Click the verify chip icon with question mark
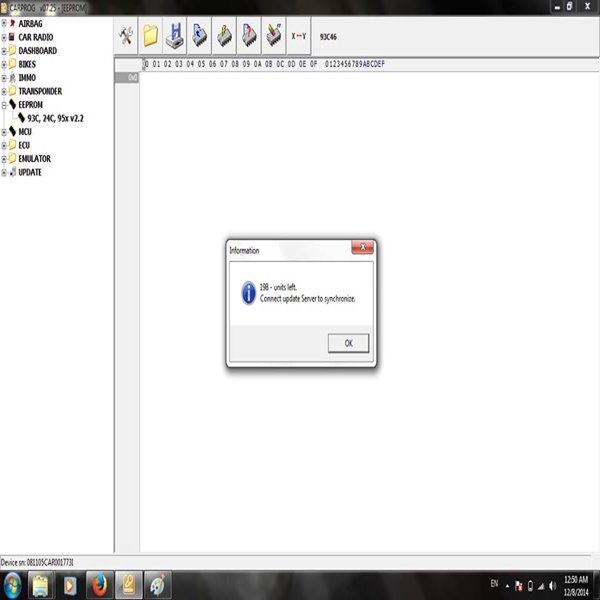Screen dimensions: 600x600 pyautogui.click(x=249, y=36)
